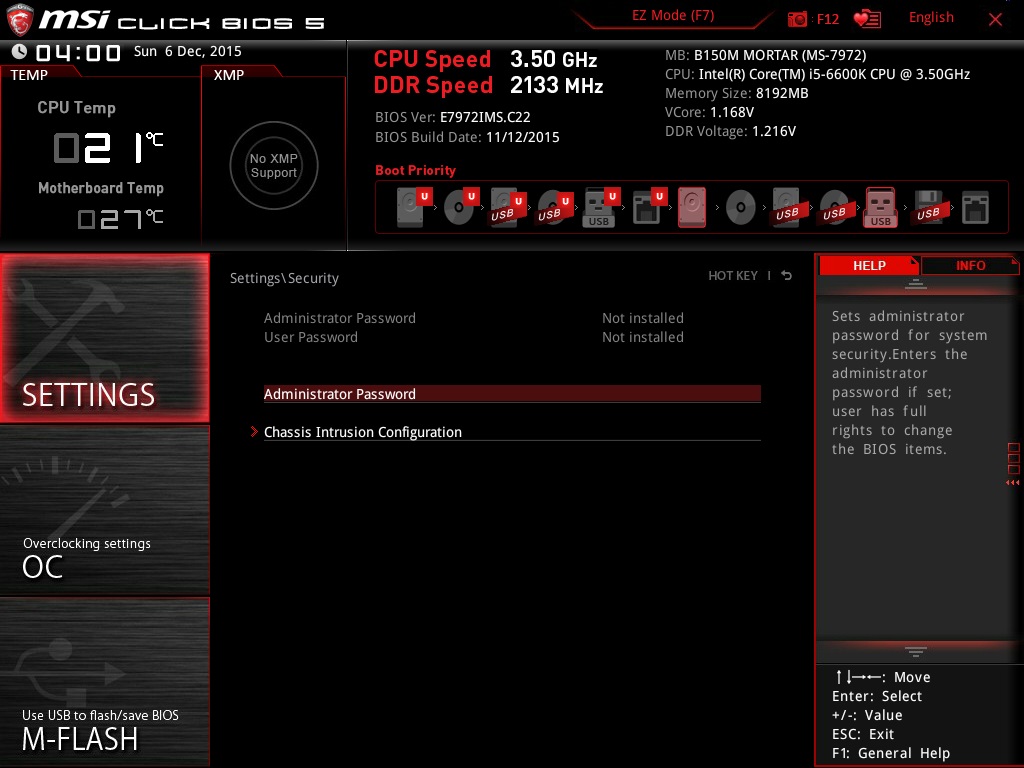Select the UEFI network boot icon with U badge
Viewport: 1024px width, 768px height.
coord(646,208)
